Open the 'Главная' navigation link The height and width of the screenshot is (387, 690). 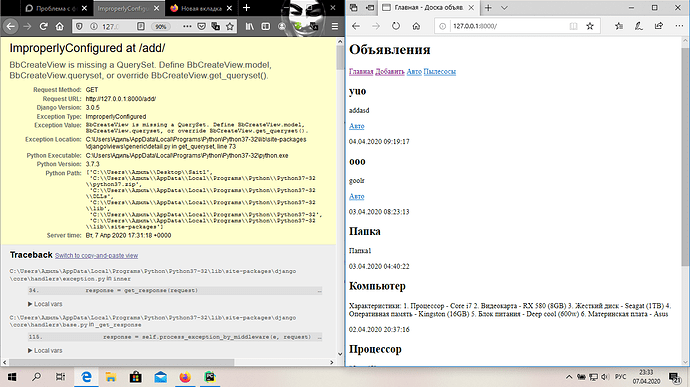tap(361, 71)
